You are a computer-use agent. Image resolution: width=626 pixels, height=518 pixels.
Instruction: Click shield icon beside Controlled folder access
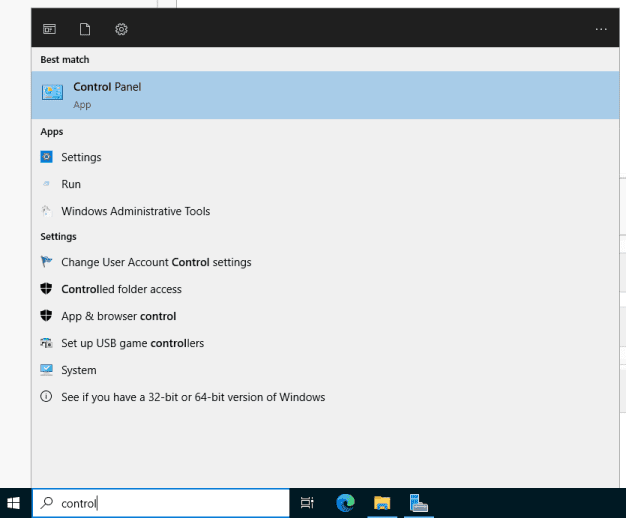[x=46, y=288]
